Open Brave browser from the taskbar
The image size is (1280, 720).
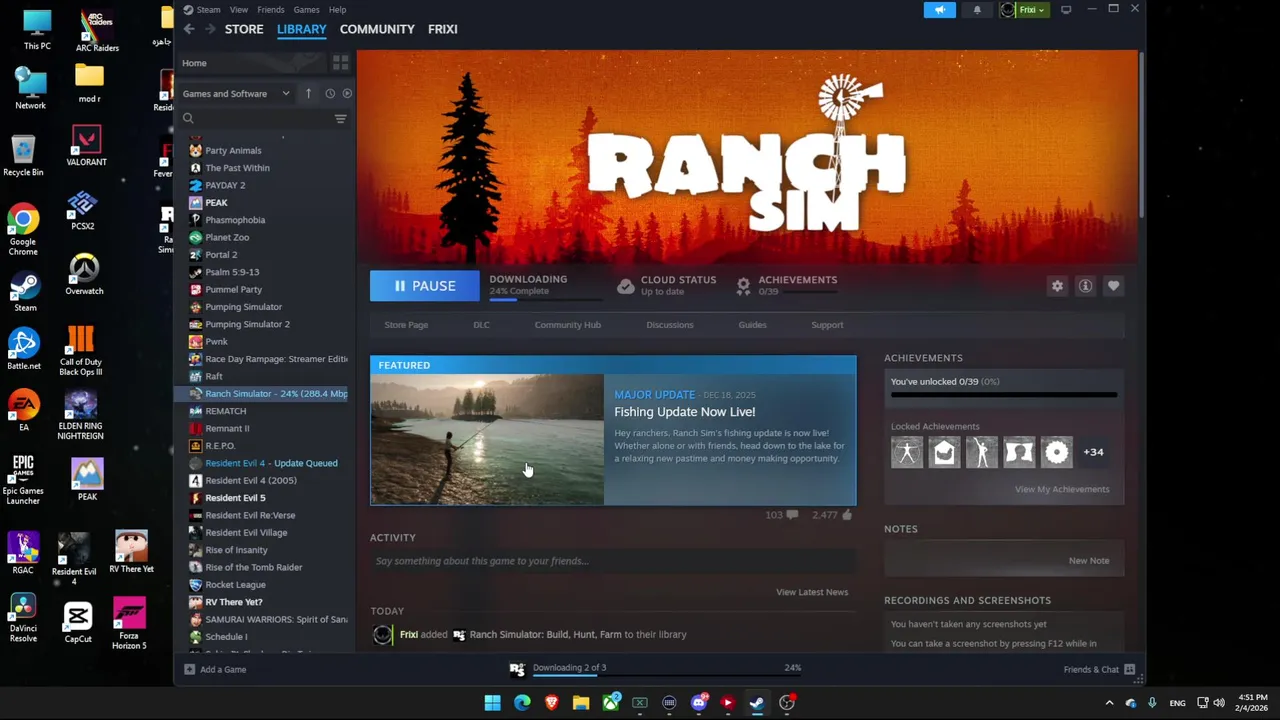click(551, 703)
